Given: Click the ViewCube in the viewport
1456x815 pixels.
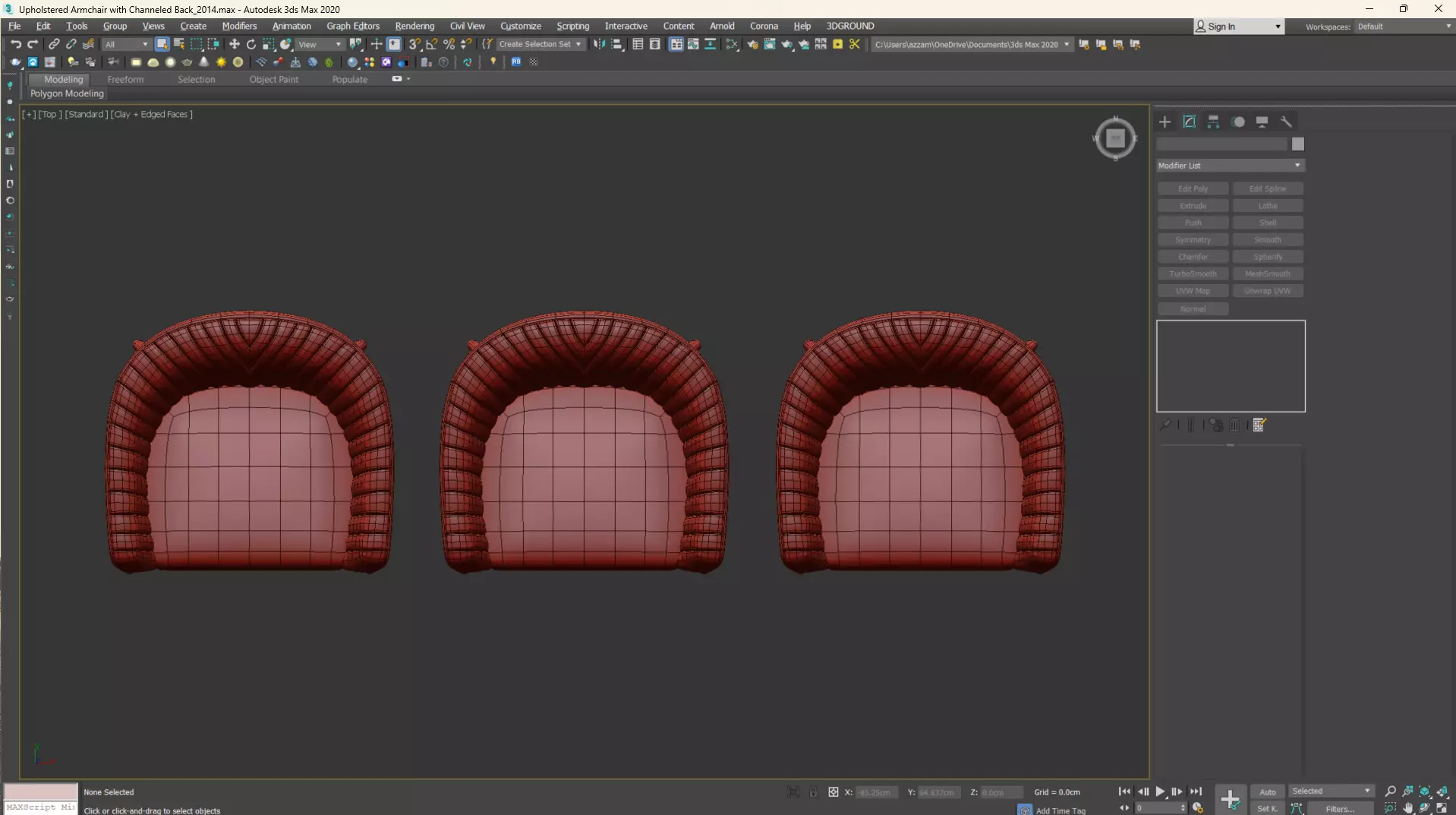Looking at the screenshot, I should click(1114, 138).
